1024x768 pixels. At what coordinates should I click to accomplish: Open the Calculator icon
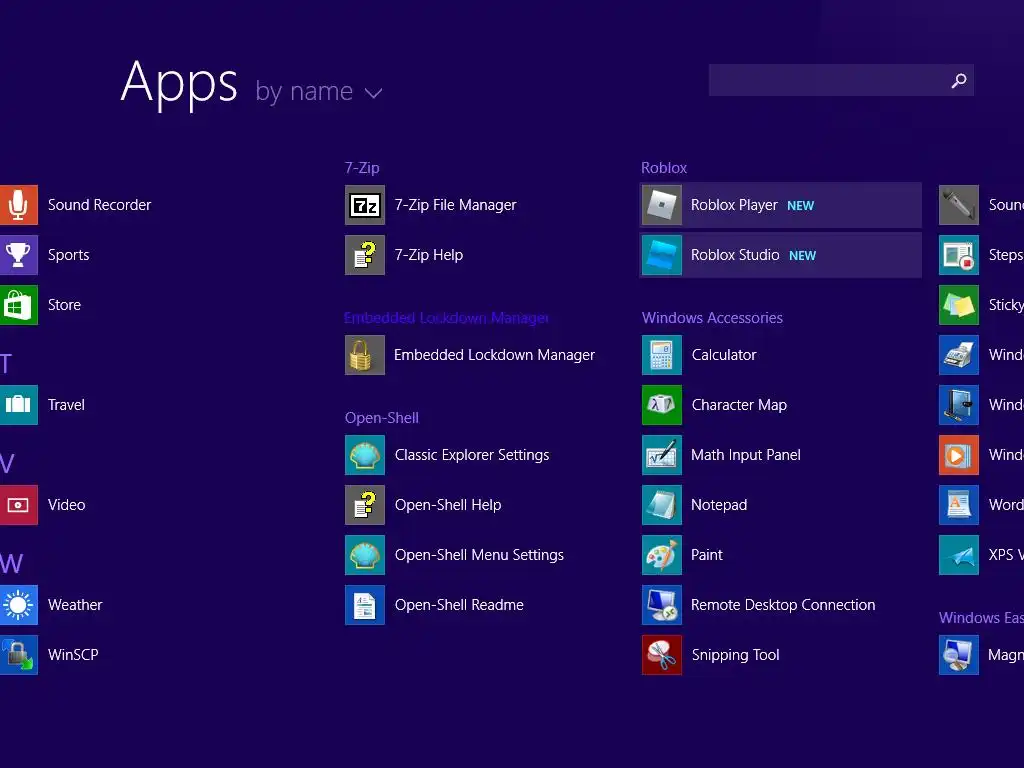click(x=662, y=355)
